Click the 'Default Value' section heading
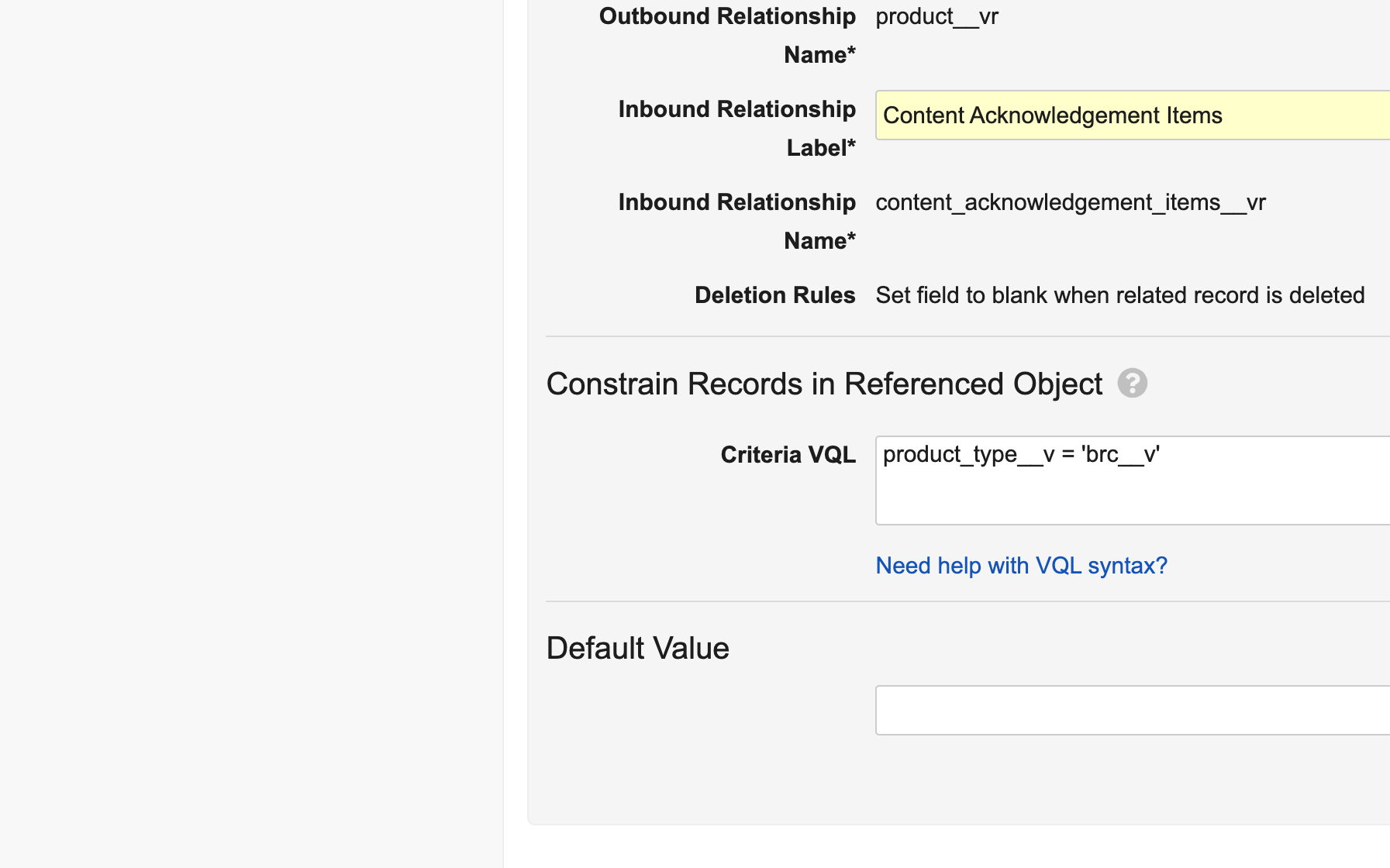Viewport: 1390px width, 868px height. click(x=637, y=648)
